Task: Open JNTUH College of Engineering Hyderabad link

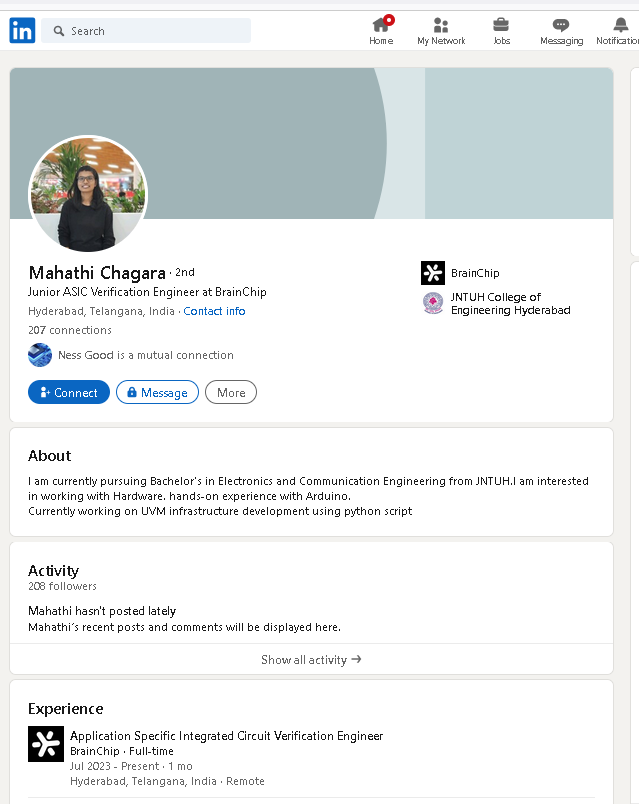Action: coord(510,304)
